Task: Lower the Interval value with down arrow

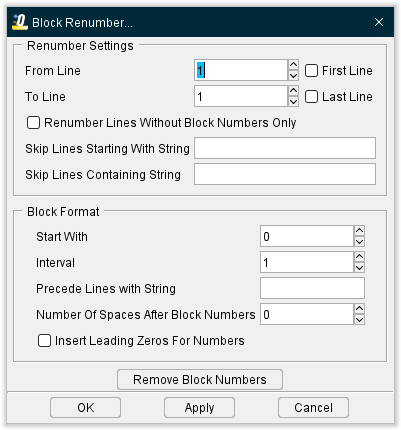Action: click(359, 267)
